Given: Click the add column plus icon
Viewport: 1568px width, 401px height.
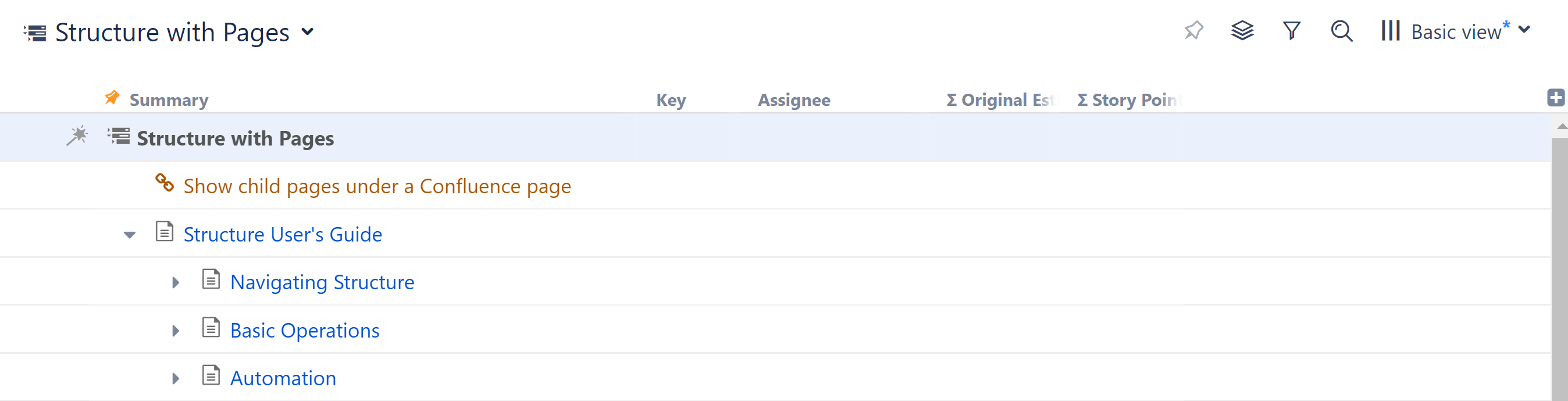Looking at the screenshot, I should tap(1555, 98).
